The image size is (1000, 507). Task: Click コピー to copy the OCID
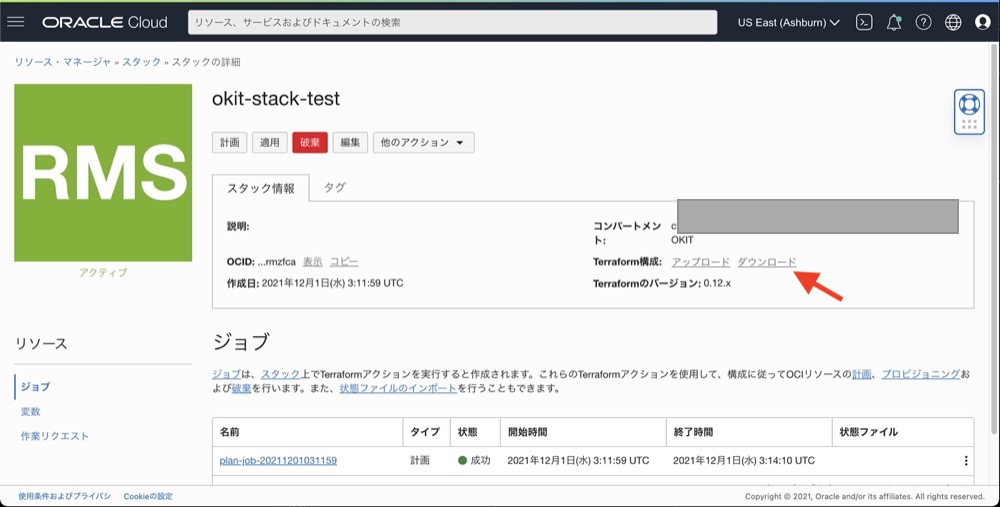(344, 262)
